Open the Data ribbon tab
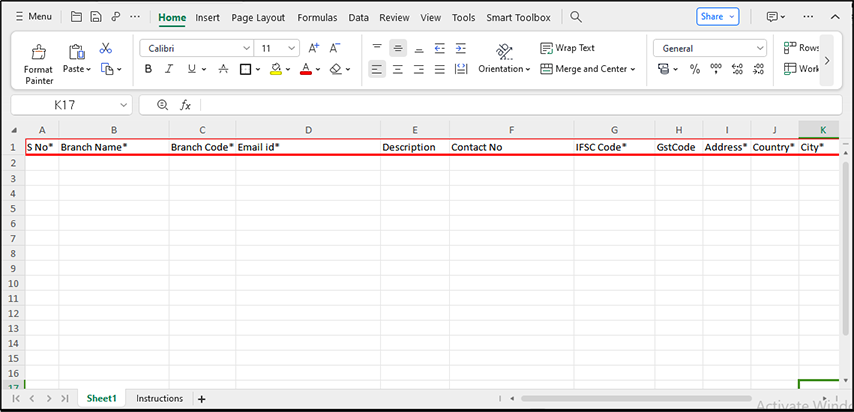 coord(358,17)
